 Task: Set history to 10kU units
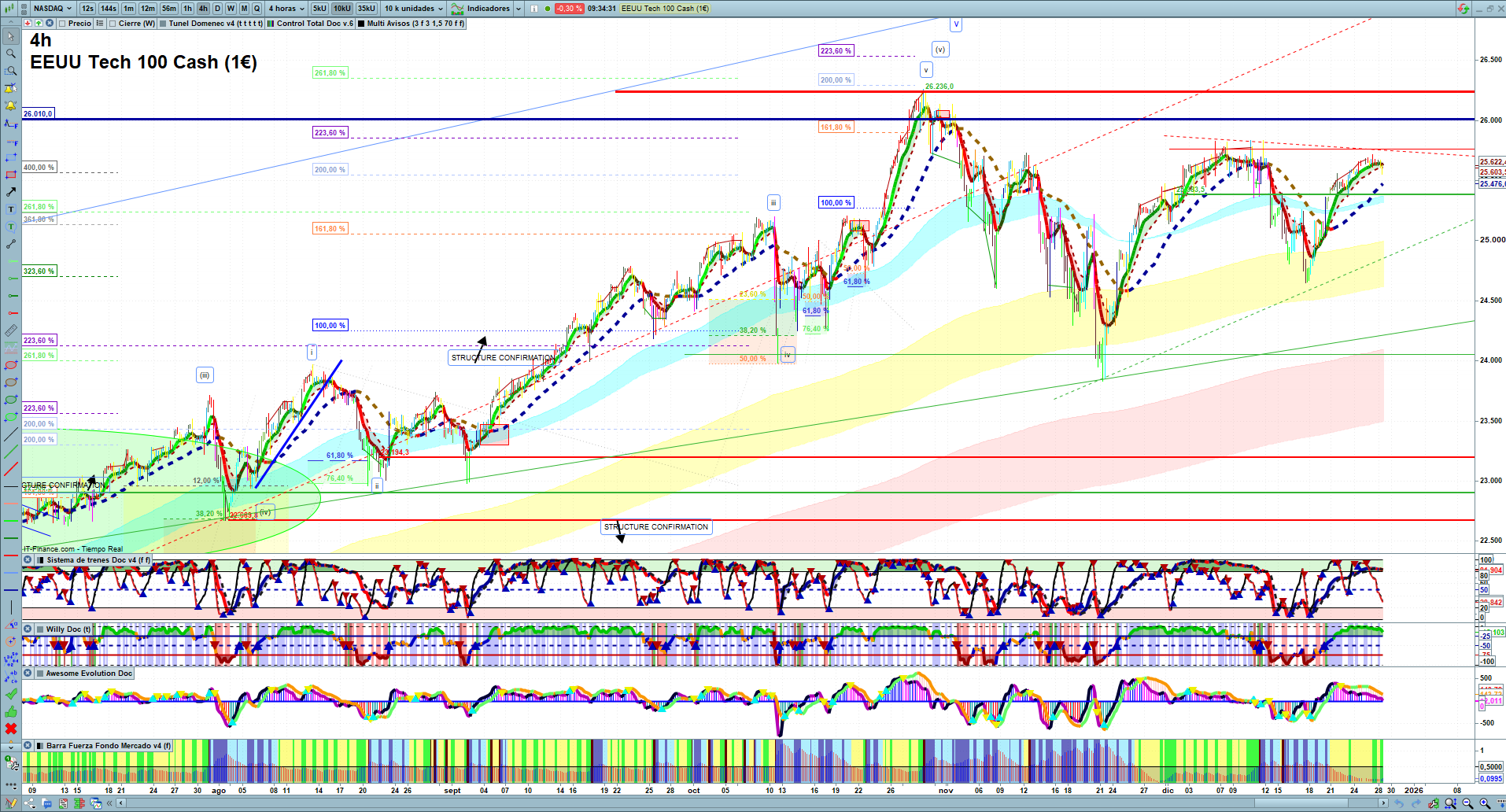[x=342, y=9]
